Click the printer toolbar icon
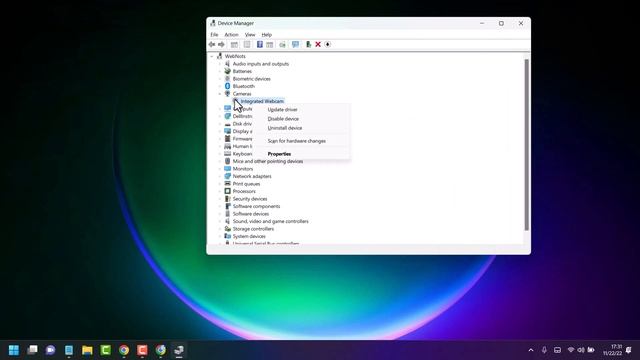Viewport: 640px width, 360px height. pos(282,44)
